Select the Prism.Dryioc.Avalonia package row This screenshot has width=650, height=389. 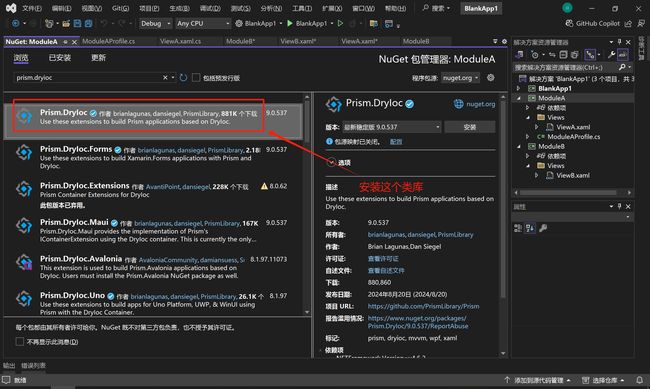(x=153, y=267)
